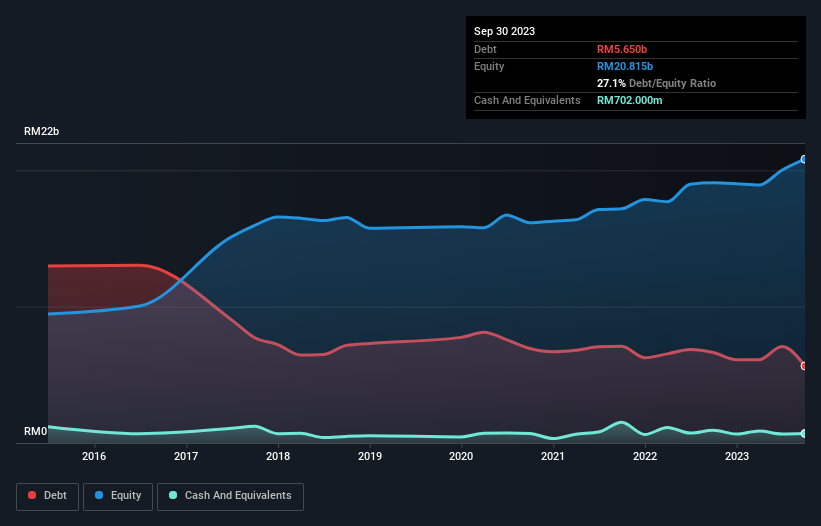Toggle the Debt legend button
This screenshot has height=526, width=821.
(x=48, y=496)
